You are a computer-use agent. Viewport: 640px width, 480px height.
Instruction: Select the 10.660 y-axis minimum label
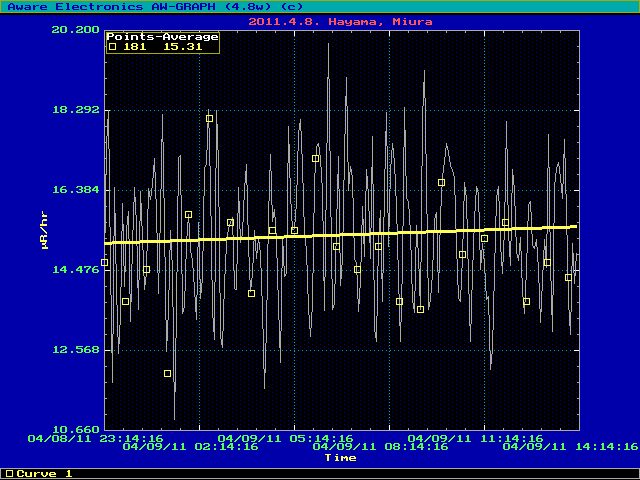point(74,429)
